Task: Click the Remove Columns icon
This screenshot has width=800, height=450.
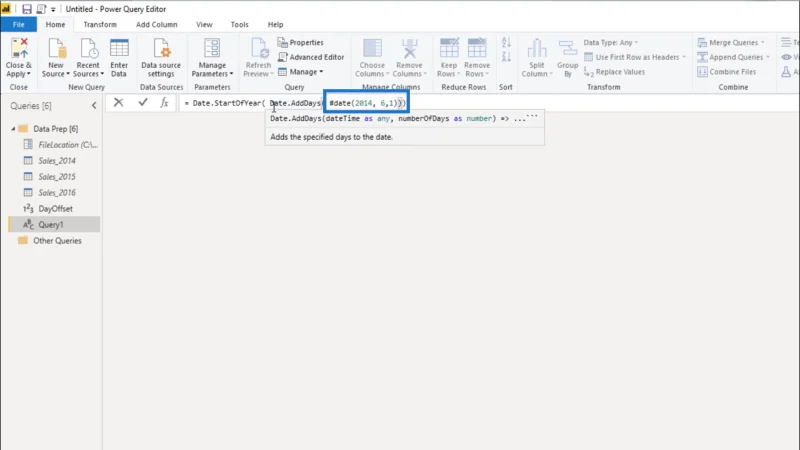Action: 409,49
